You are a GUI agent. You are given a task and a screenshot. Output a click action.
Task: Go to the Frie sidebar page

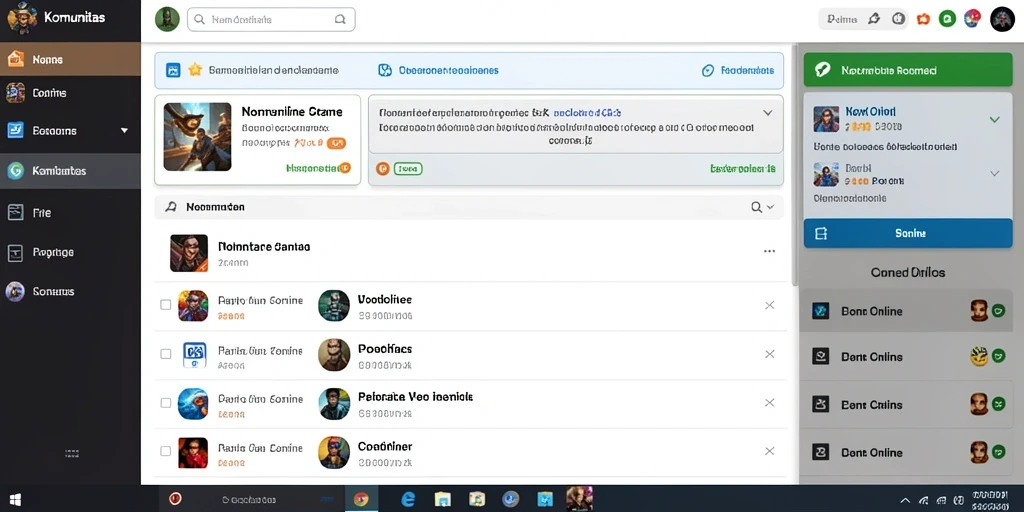click(70, 213)
